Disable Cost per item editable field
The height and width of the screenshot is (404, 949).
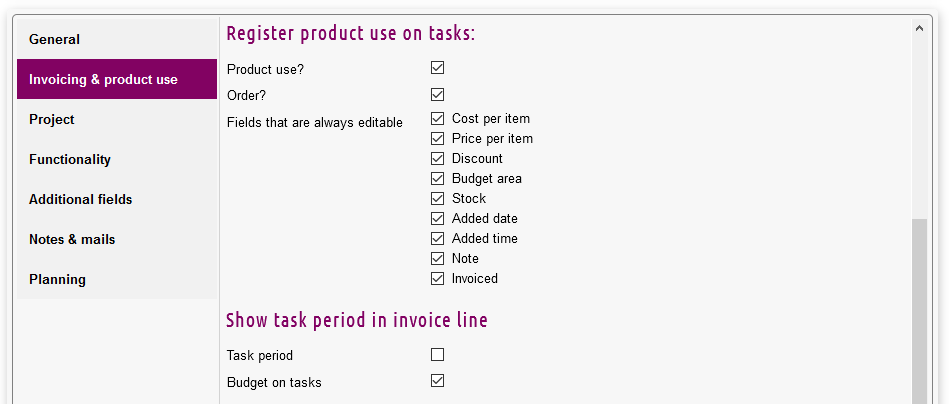pos(437,118)
